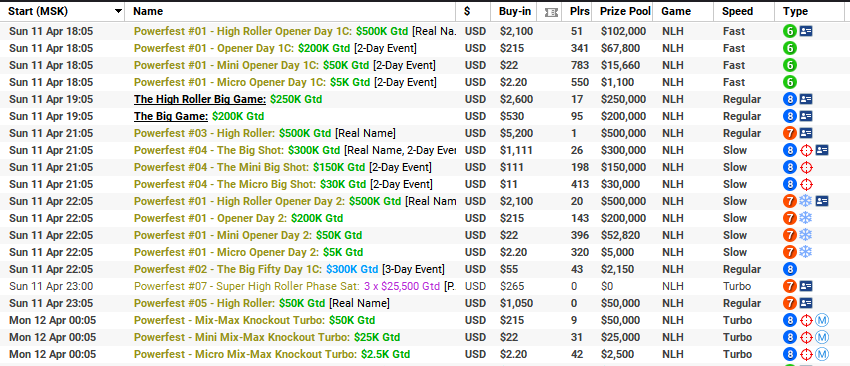Click the knockout target icon in Mini Mix-Max Knockout Turbo row
Viewport: 850px width, 366px height.
(x=806, y=337)
